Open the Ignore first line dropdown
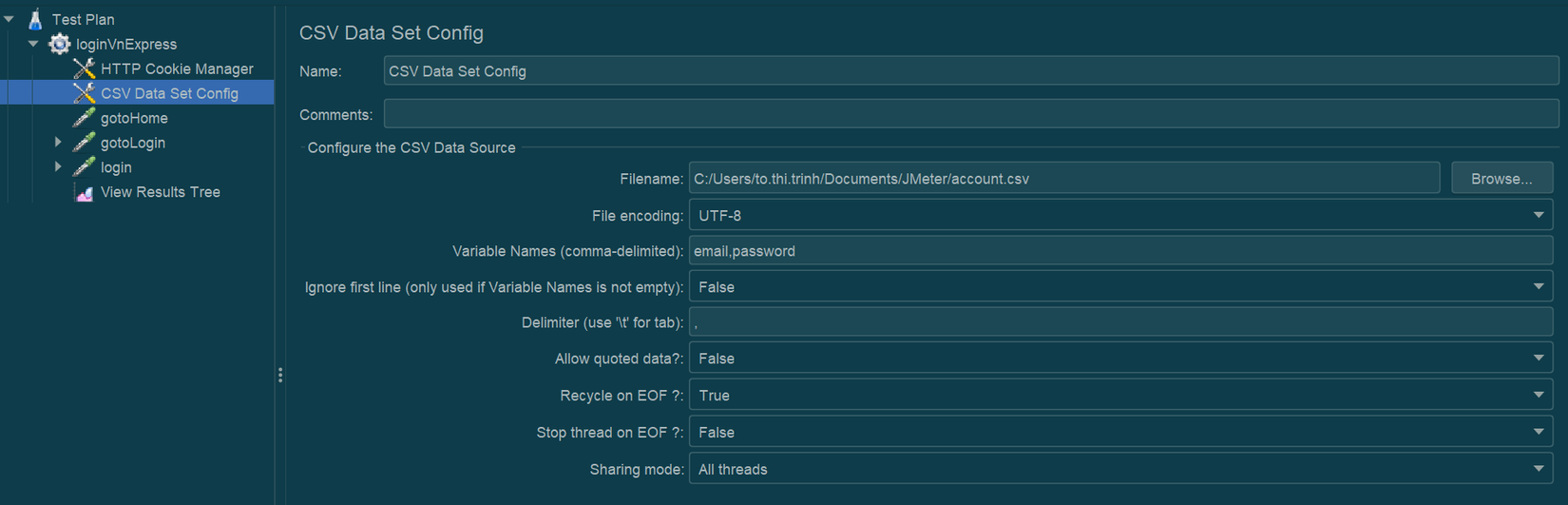1568x505 pixels. point(1538,287)
